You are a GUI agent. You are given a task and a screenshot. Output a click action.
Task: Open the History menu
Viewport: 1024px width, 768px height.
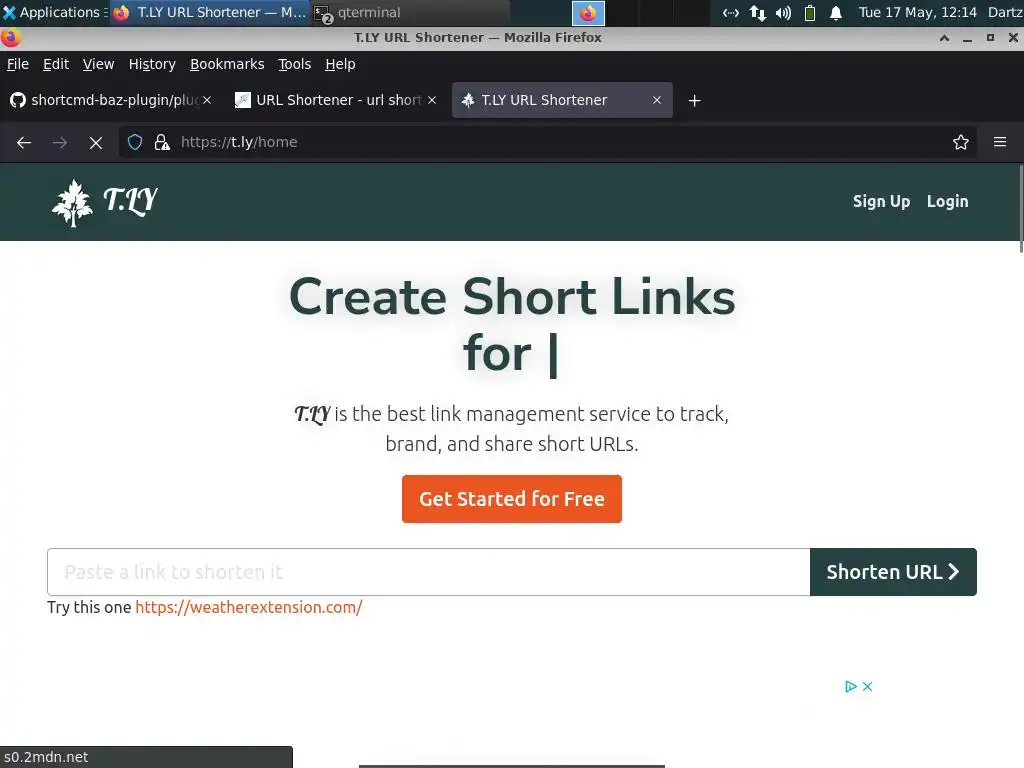(x=152, y=64)
